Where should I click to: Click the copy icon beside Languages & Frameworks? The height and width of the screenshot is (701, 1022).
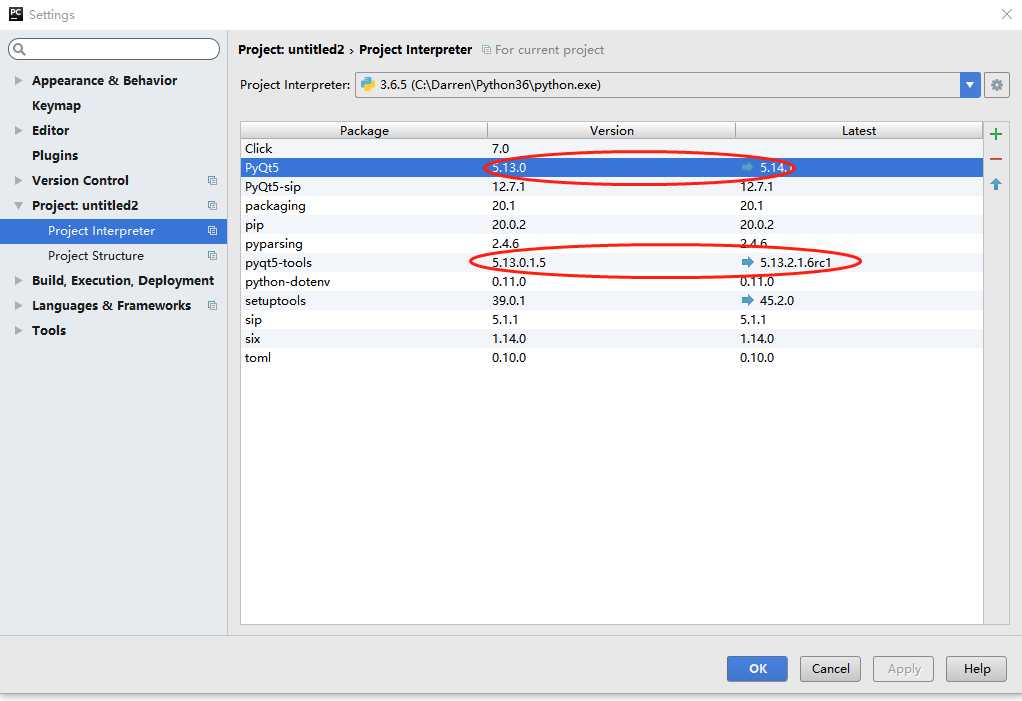212,306
